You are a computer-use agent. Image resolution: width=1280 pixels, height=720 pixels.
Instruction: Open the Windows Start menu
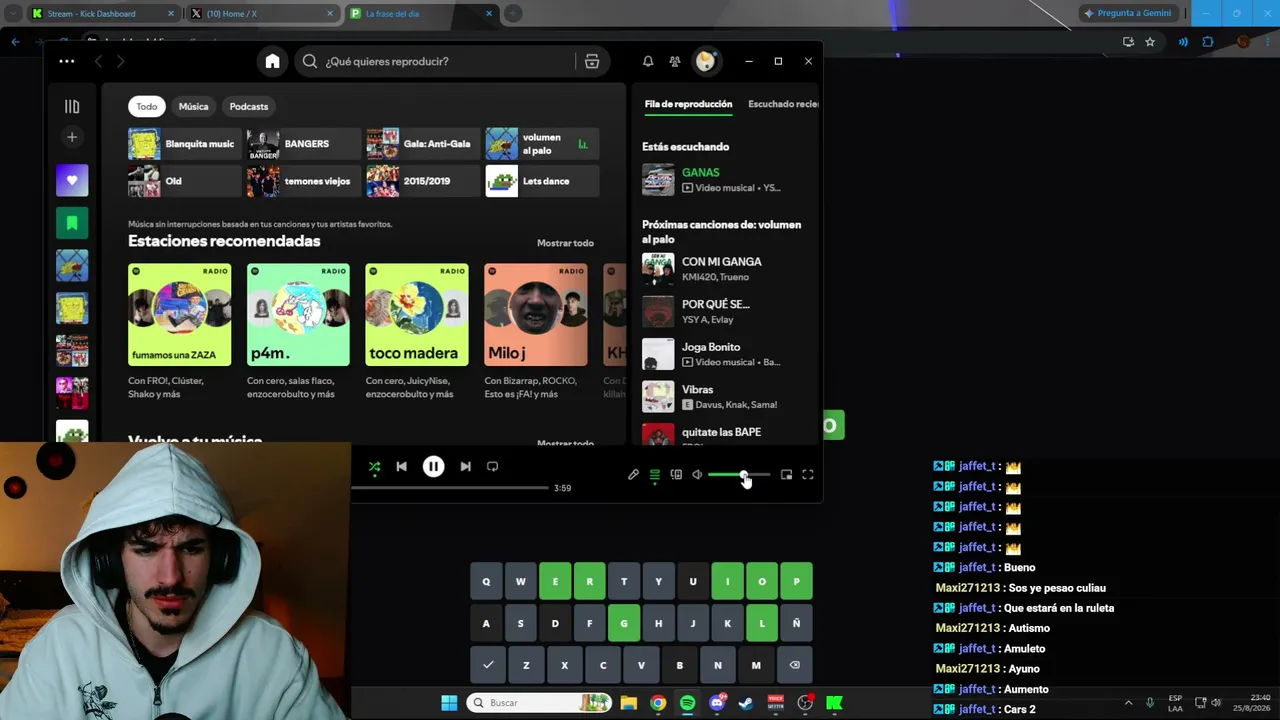tap(449, 703)
